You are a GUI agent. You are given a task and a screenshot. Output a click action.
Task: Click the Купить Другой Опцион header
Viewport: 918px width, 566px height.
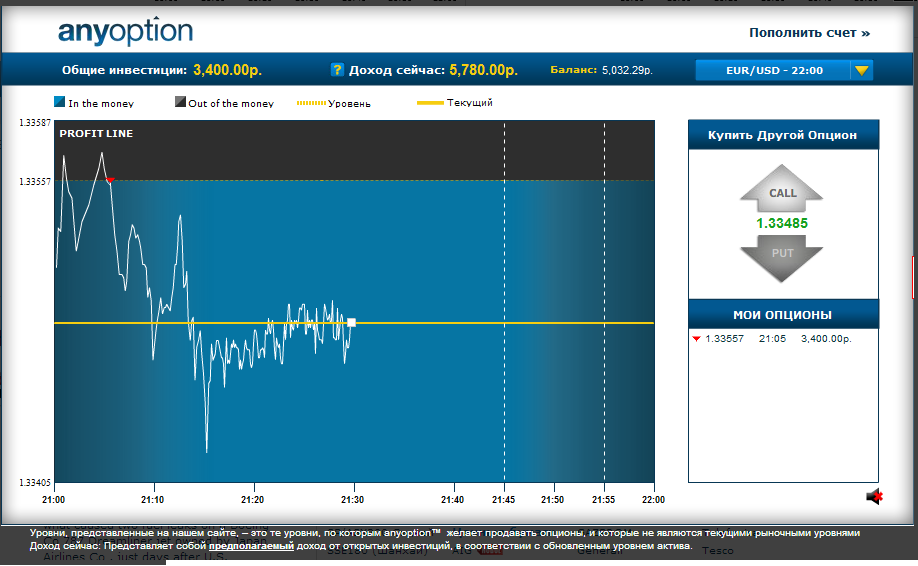(783, 135)
